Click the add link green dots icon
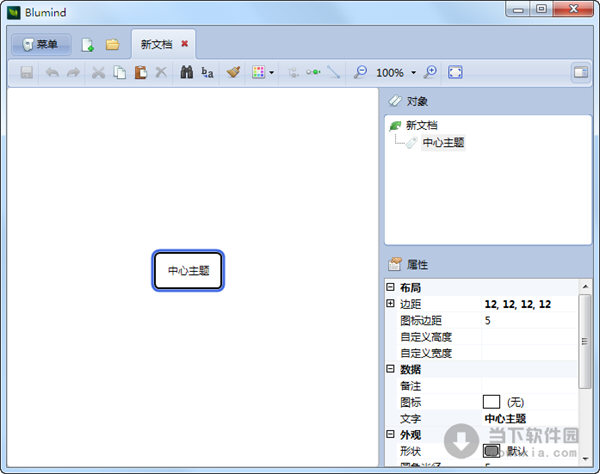This screenshot has width=600, height=474. pos(313,72)
